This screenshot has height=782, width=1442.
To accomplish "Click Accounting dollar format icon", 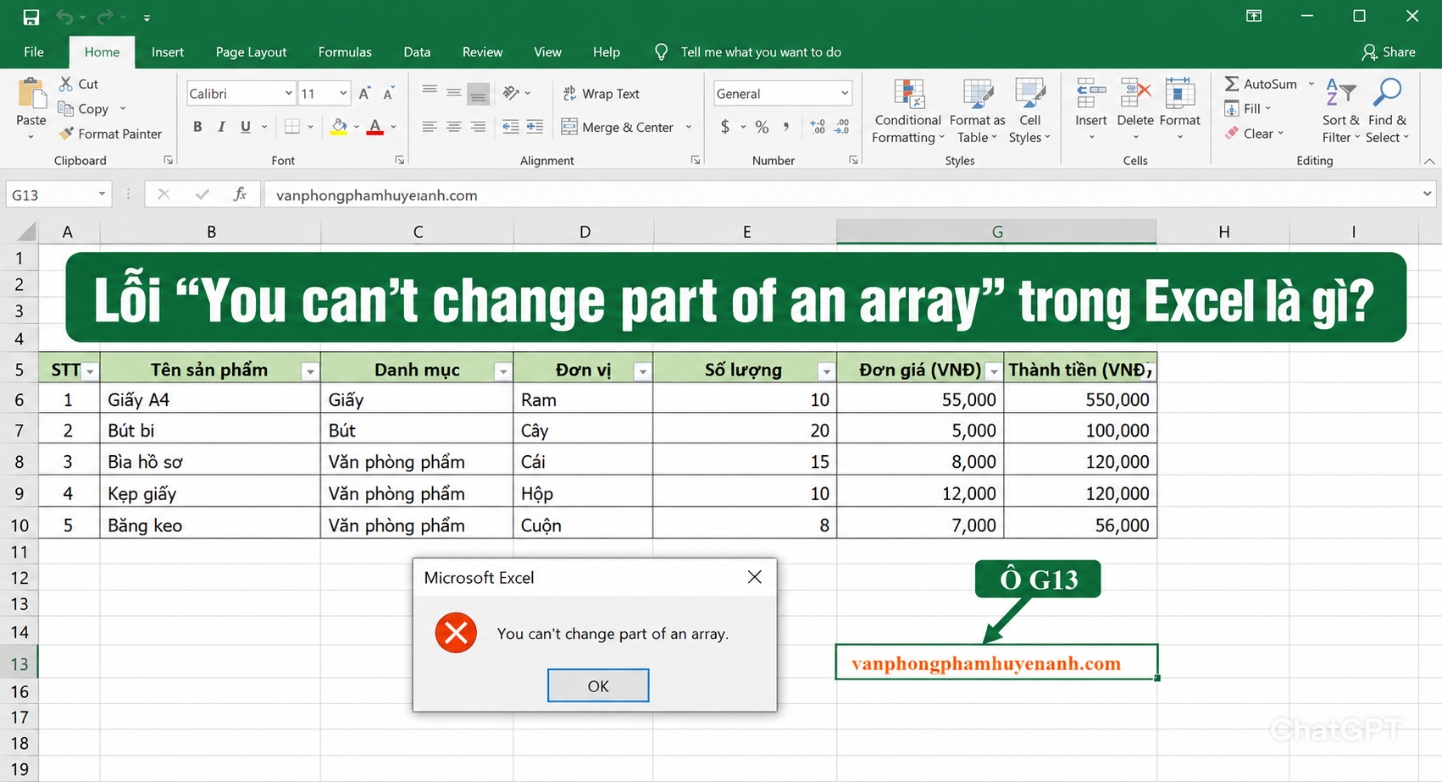I will click(725, 127).
